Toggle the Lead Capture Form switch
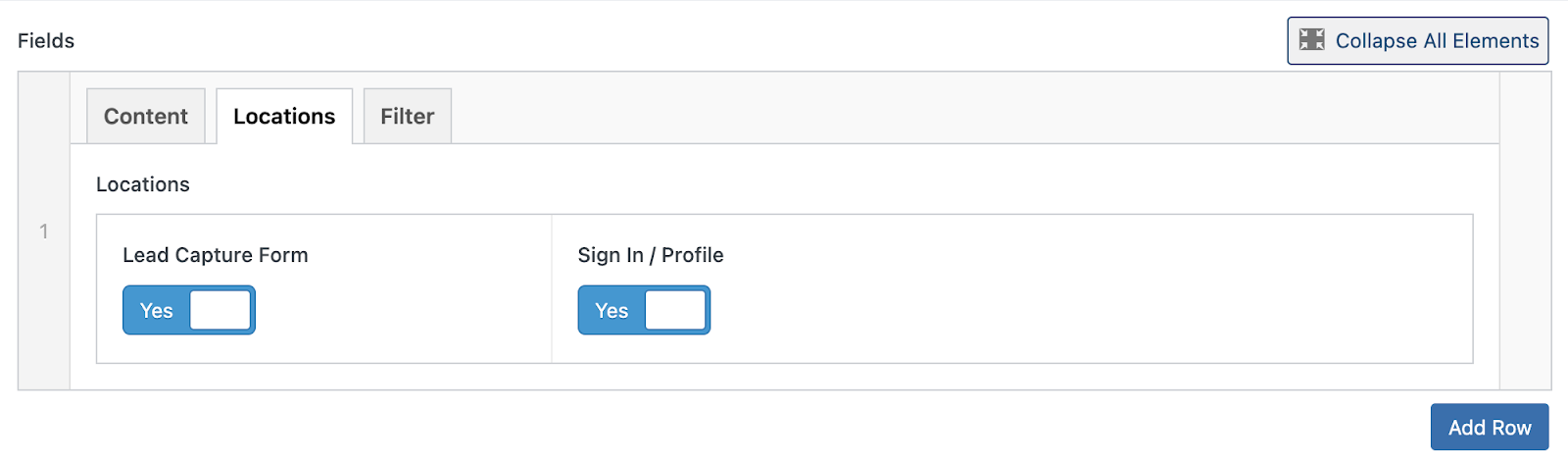 189,310
